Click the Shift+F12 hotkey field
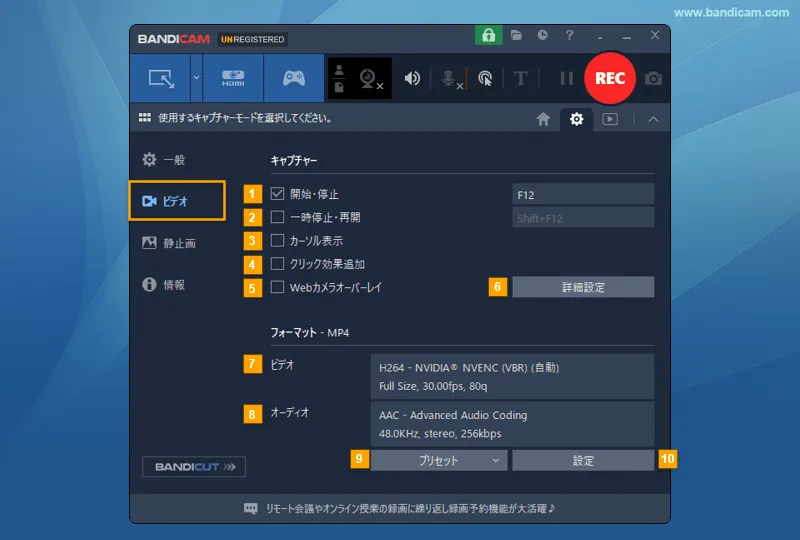Image resolution: width=800 pixels, height=540 pixels. tap(583, 218)
